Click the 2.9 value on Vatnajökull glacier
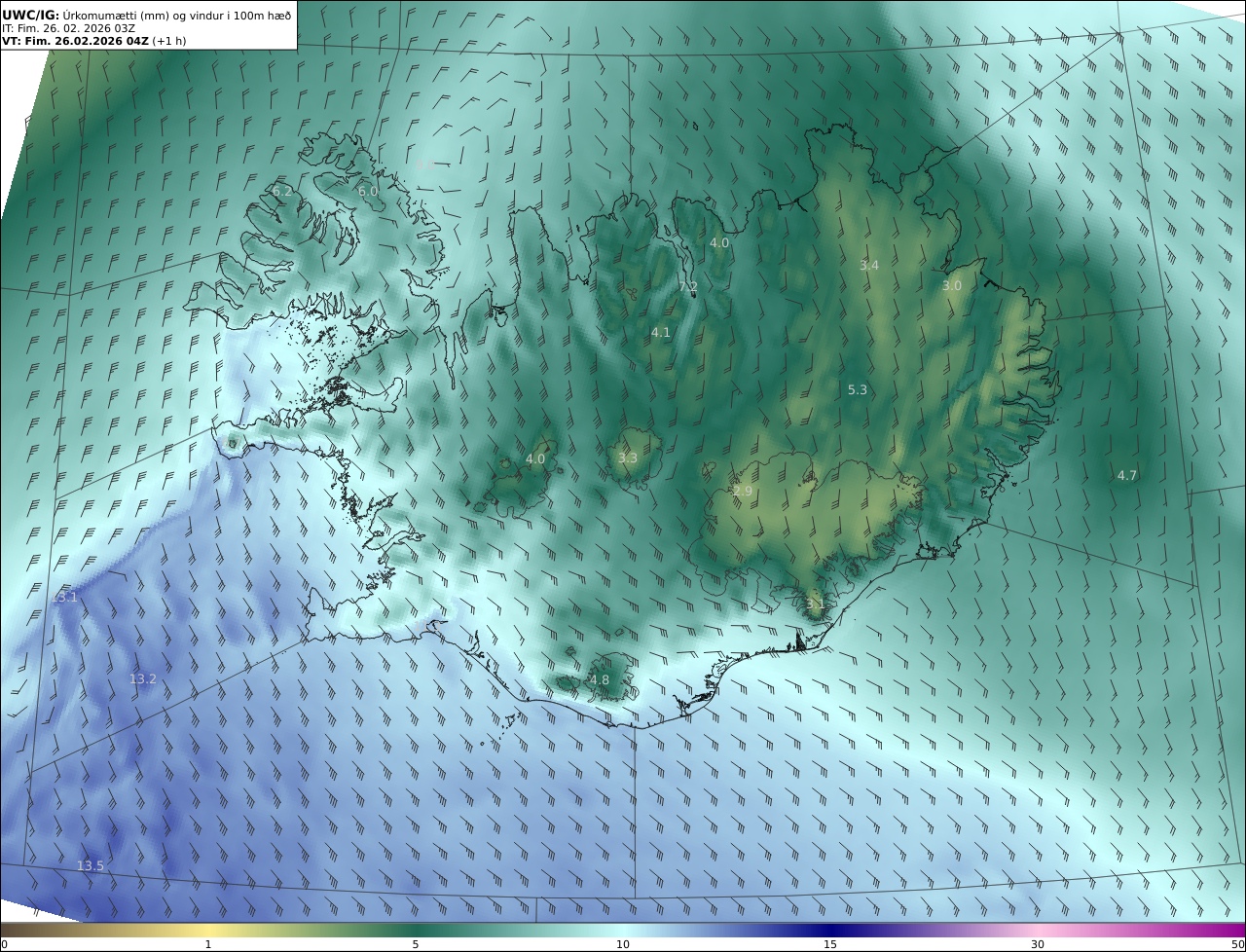Screen dimensions: 1246x952 [x=743, y=492]
